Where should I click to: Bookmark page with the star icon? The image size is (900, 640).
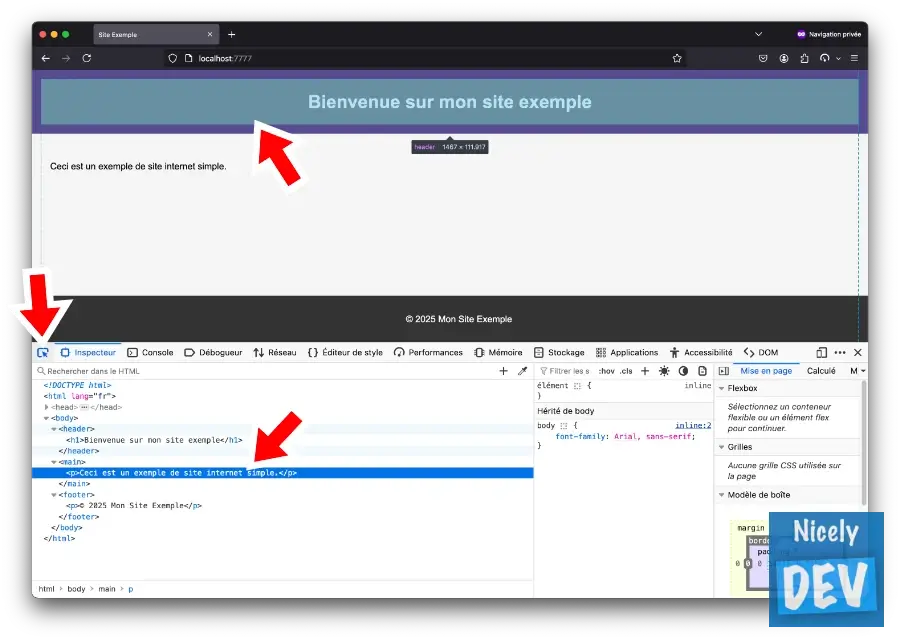[677, 58]
